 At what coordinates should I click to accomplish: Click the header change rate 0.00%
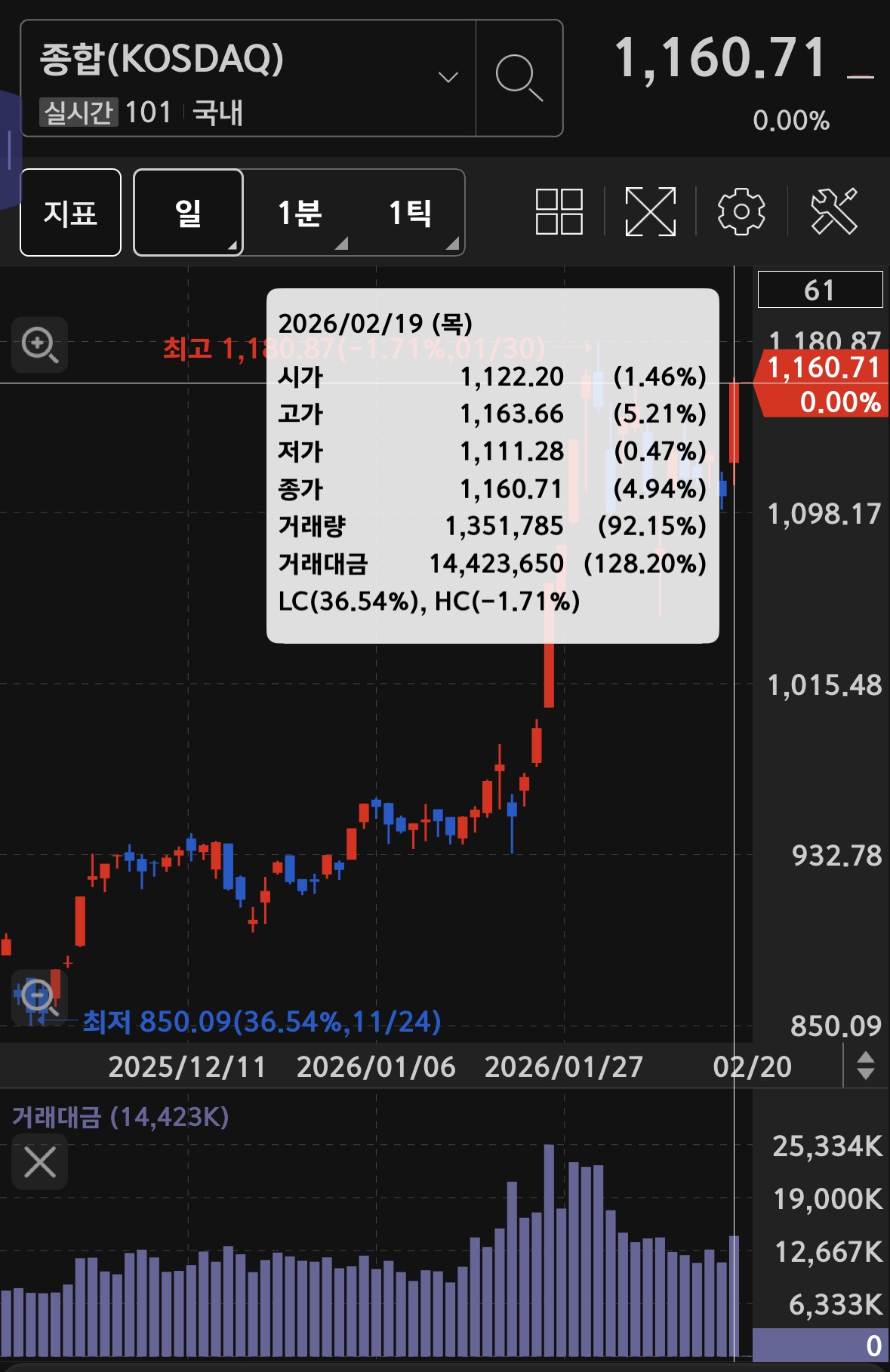[x=791, y=120]
